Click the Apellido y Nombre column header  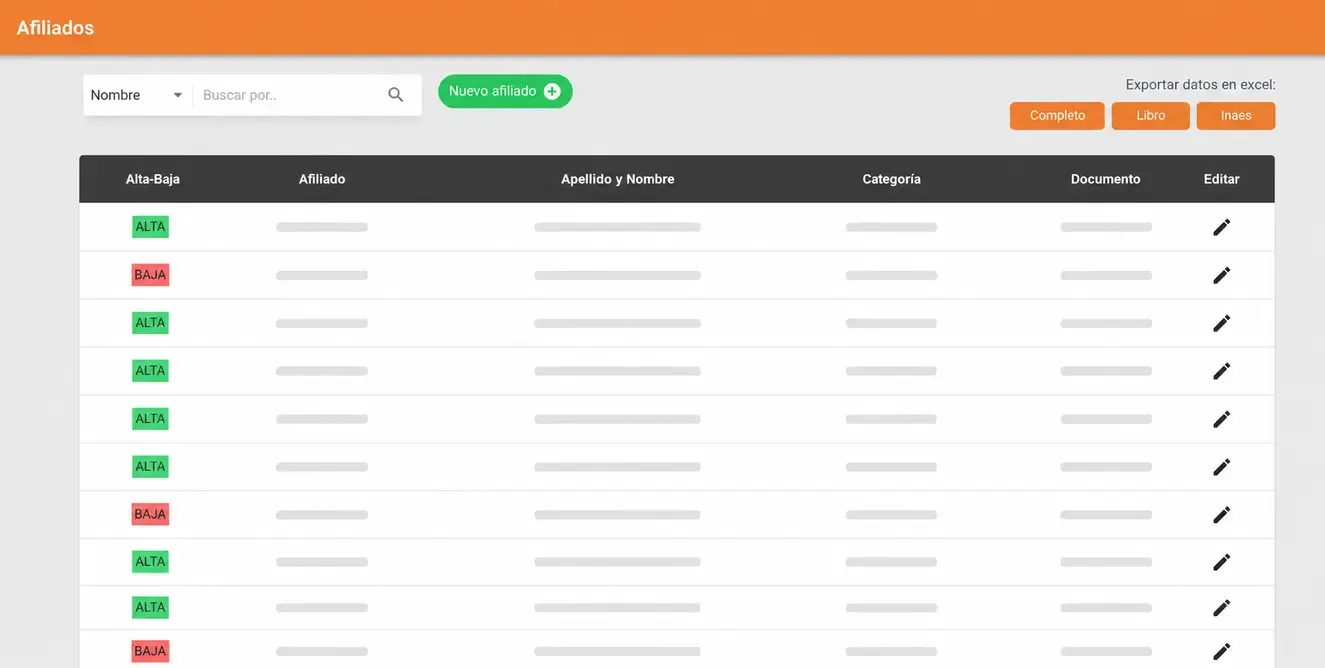coord(618,179)
